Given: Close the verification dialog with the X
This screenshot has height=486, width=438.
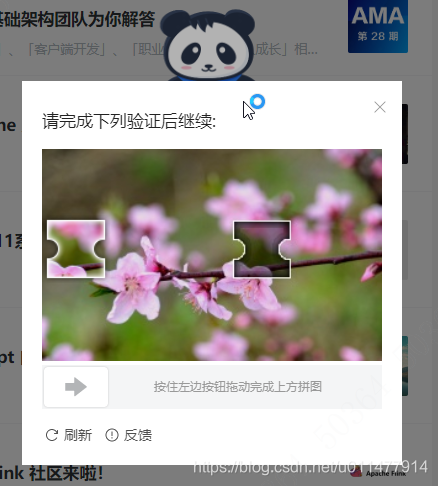Looking at the screenshot, I should pyautogui.click(x=380, y=107).
